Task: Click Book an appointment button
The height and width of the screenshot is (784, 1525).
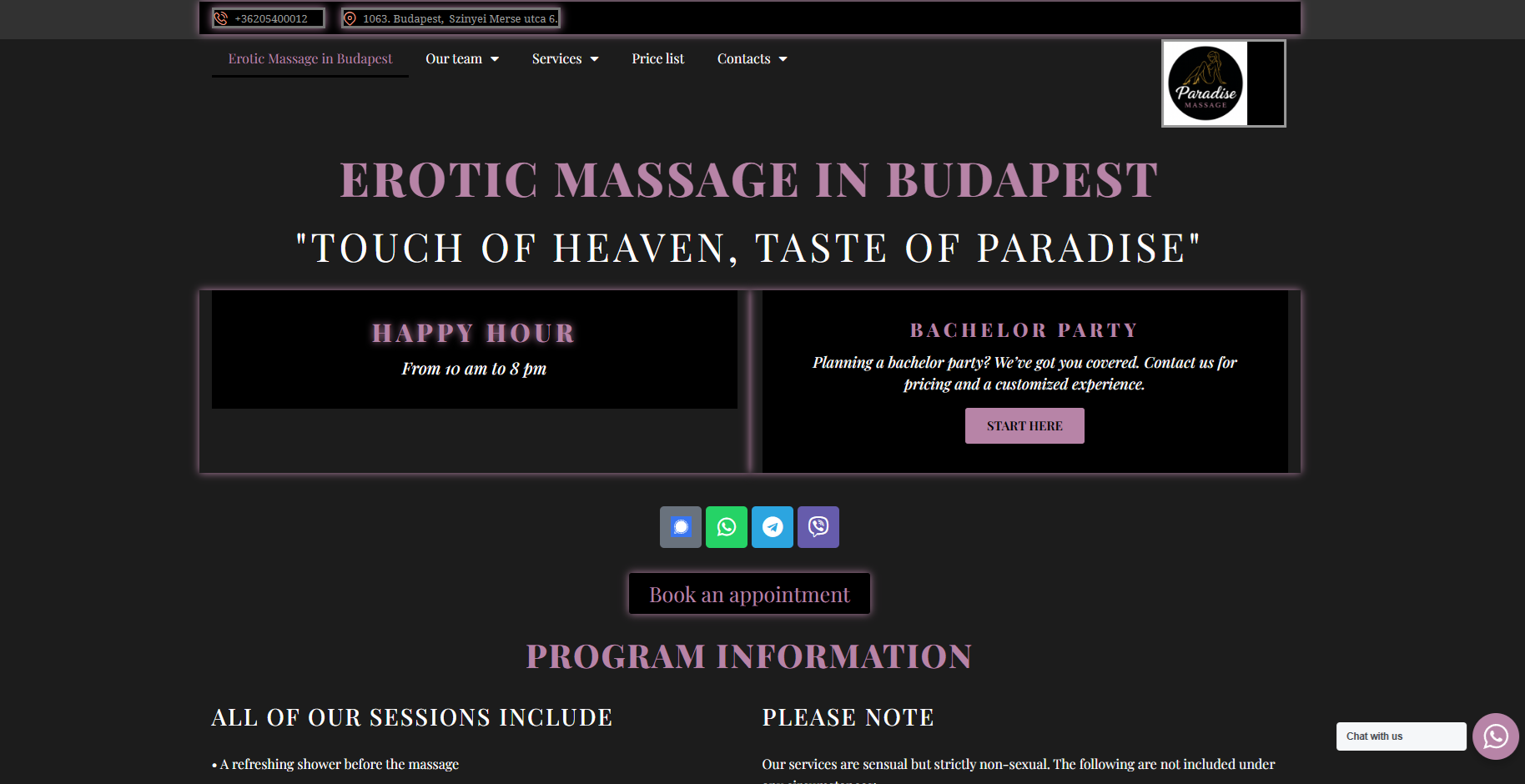Action: [x=749, y=594]
